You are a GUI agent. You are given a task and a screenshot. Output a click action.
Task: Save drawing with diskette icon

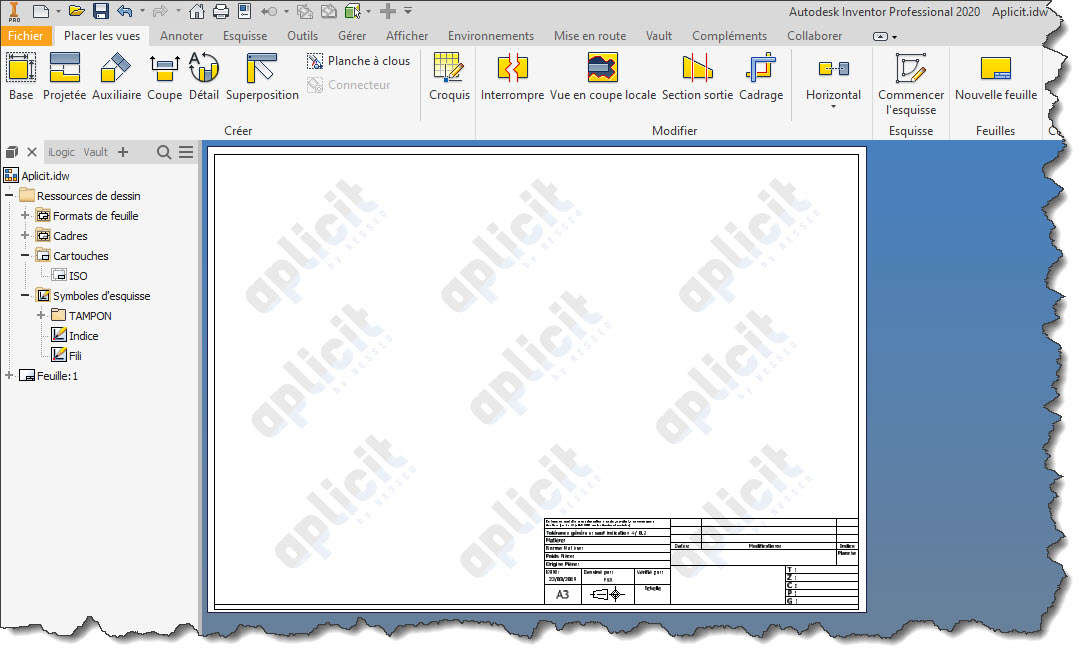click(101, 11)
